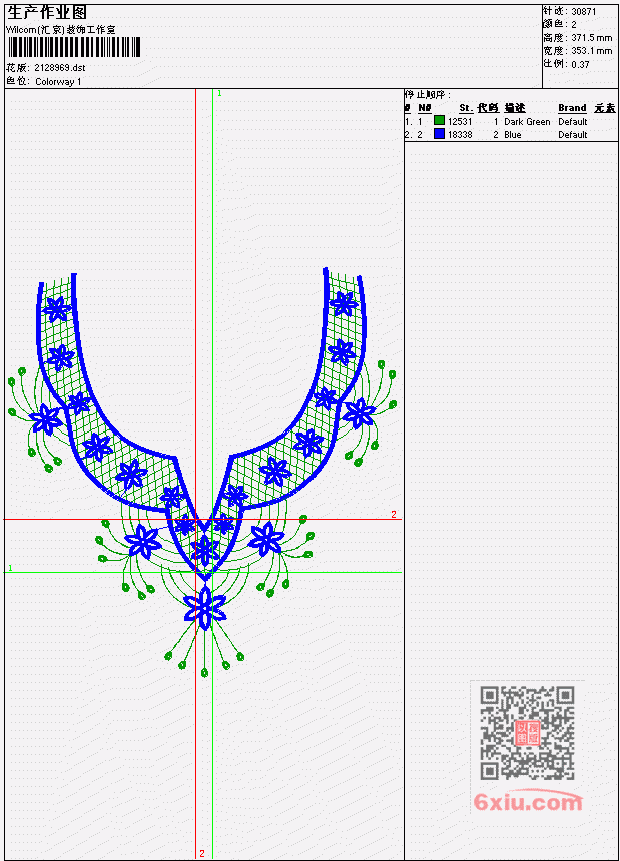The image size is (620, 861).
Task: Click the Wilcom studio name text
Action: click(x=61, y=30)
